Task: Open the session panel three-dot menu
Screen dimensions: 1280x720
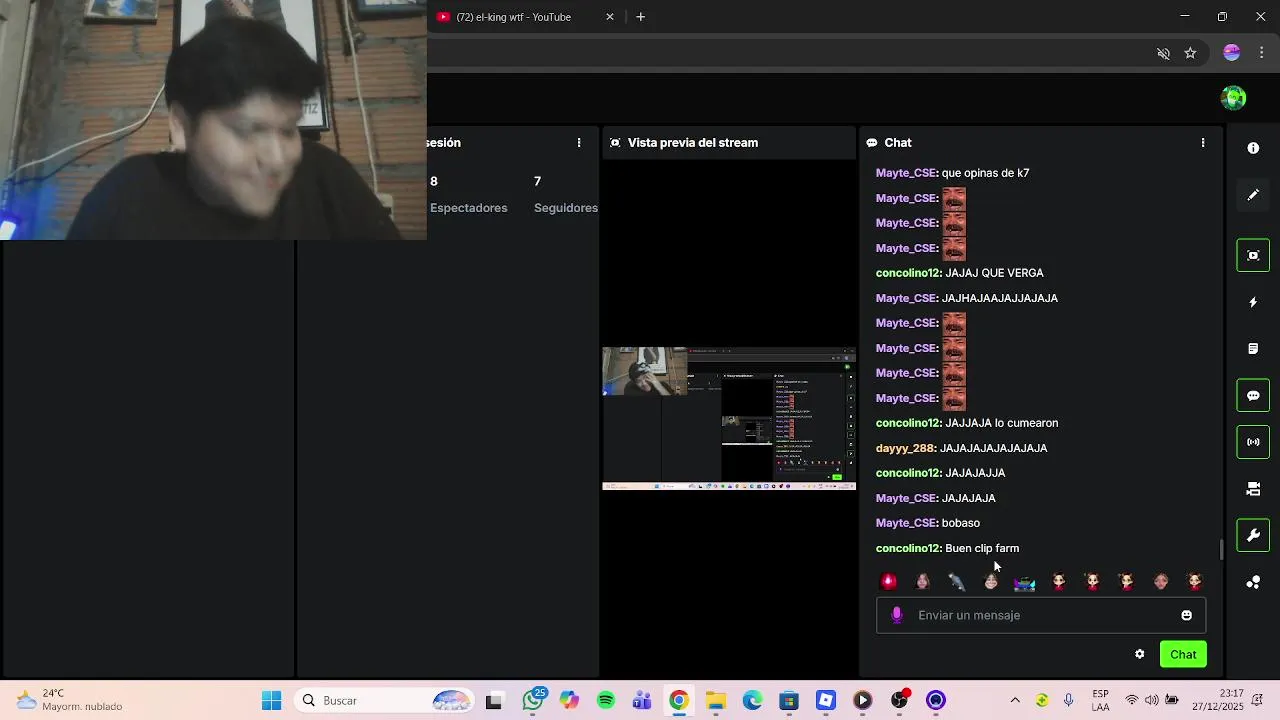Action: pyautogui.click(x=579, y=143)
